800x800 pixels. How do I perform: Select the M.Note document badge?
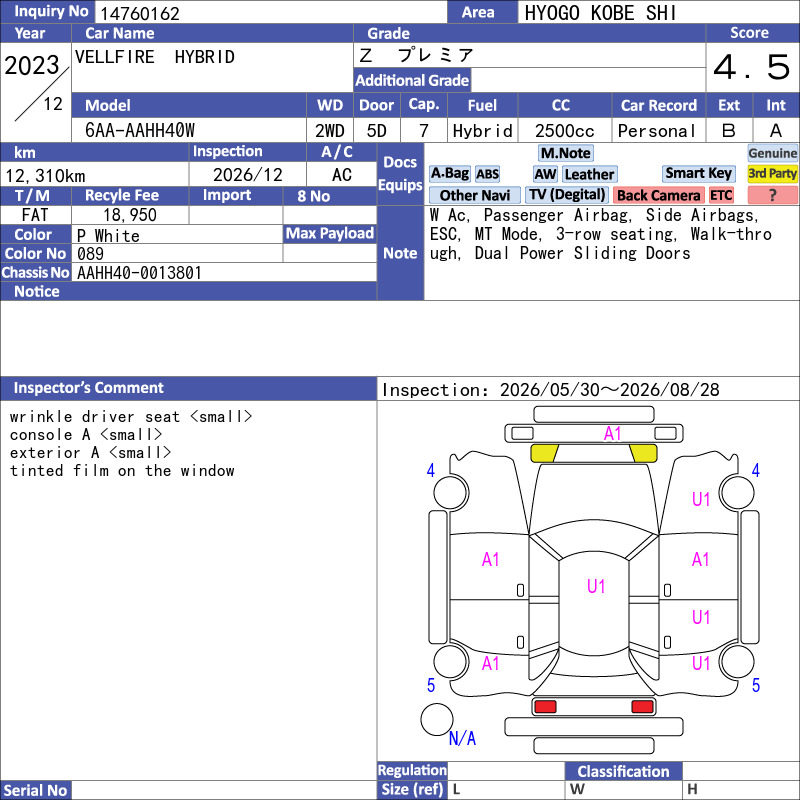566,153
